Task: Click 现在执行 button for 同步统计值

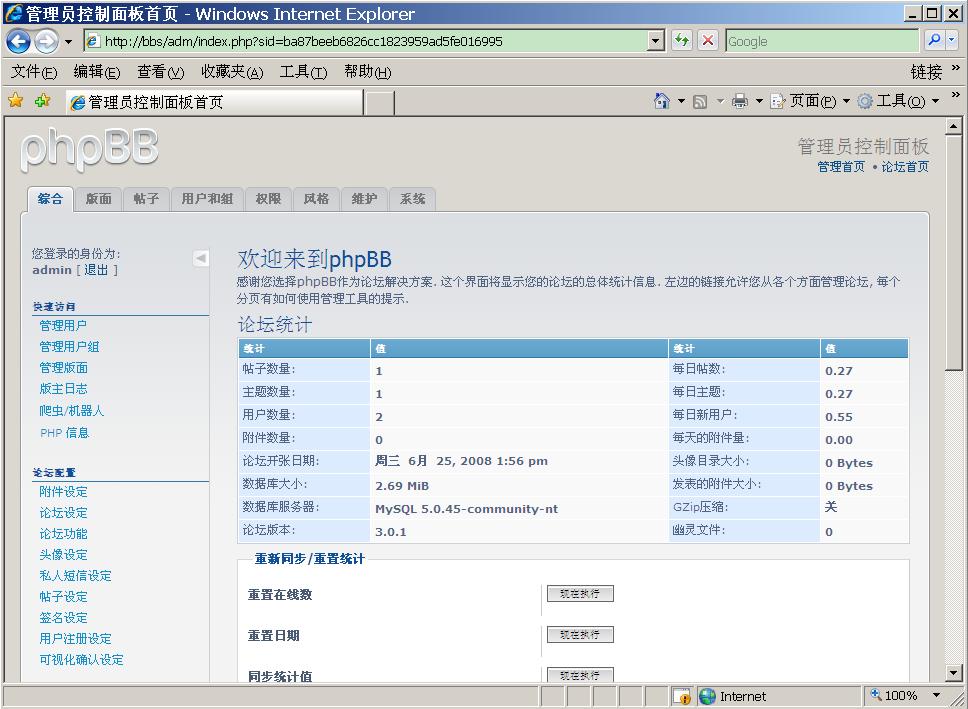Action: coord(580,674)
